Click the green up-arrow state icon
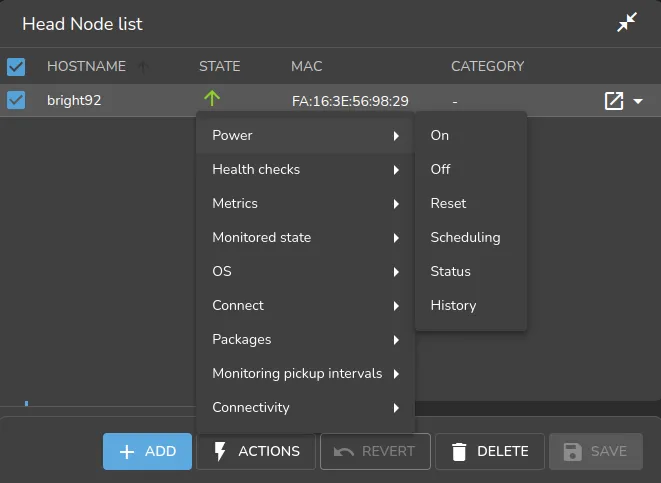 212,99
